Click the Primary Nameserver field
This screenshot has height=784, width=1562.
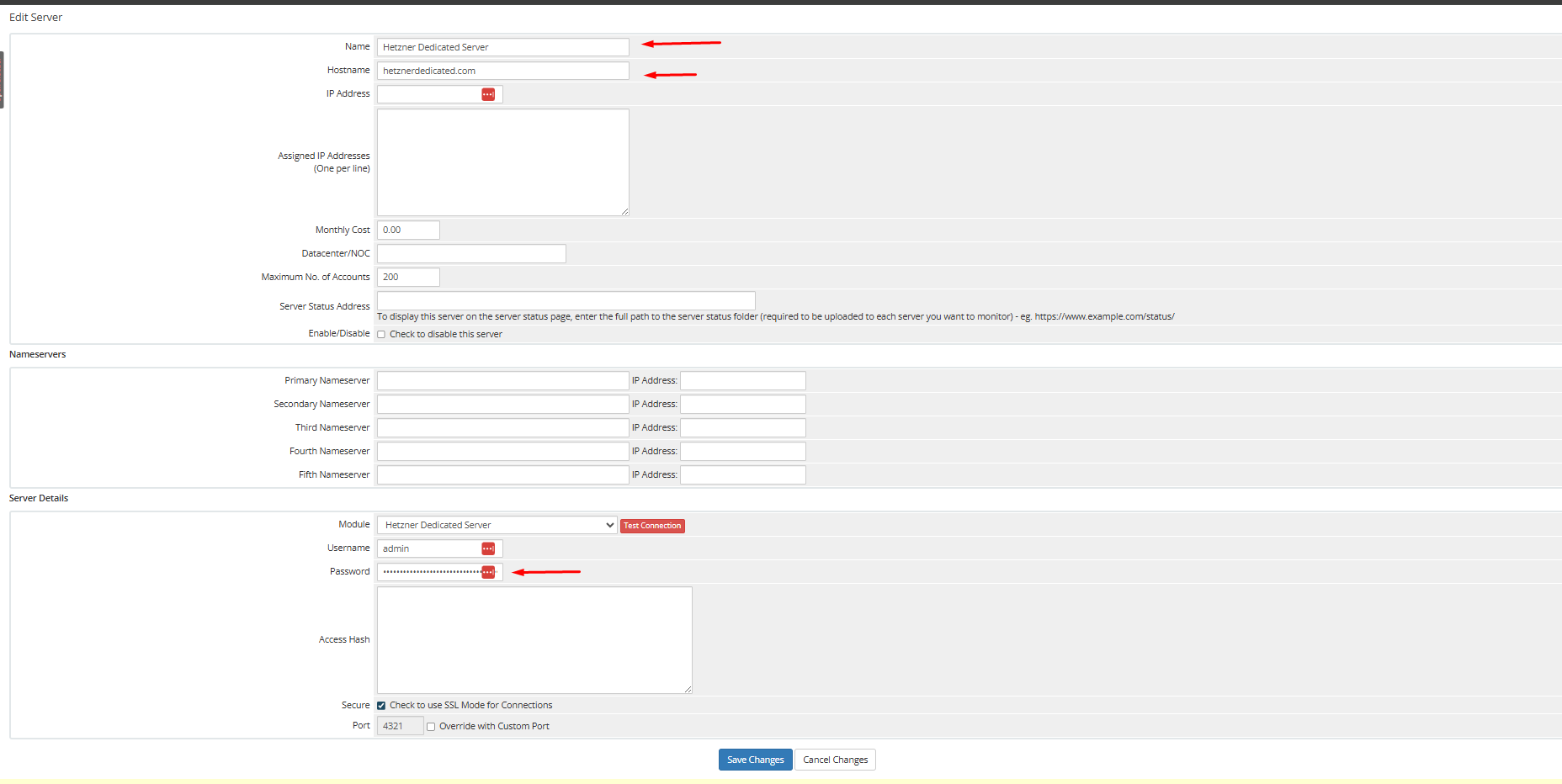[x=502, y=381]
